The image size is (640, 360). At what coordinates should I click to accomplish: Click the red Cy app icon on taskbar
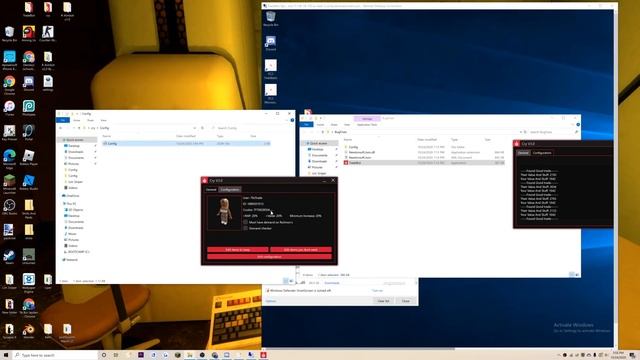pyautogui.click(x=263, y=355)
